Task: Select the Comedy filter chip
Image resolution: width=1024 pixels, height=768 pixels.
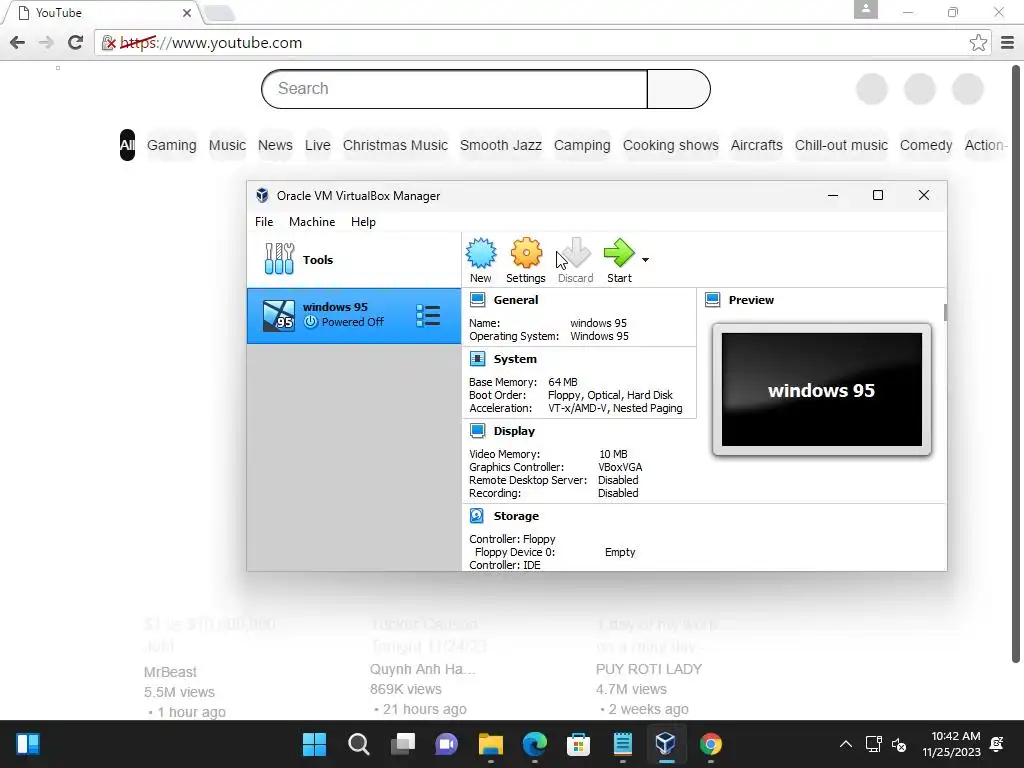Action: pos(926,145)
